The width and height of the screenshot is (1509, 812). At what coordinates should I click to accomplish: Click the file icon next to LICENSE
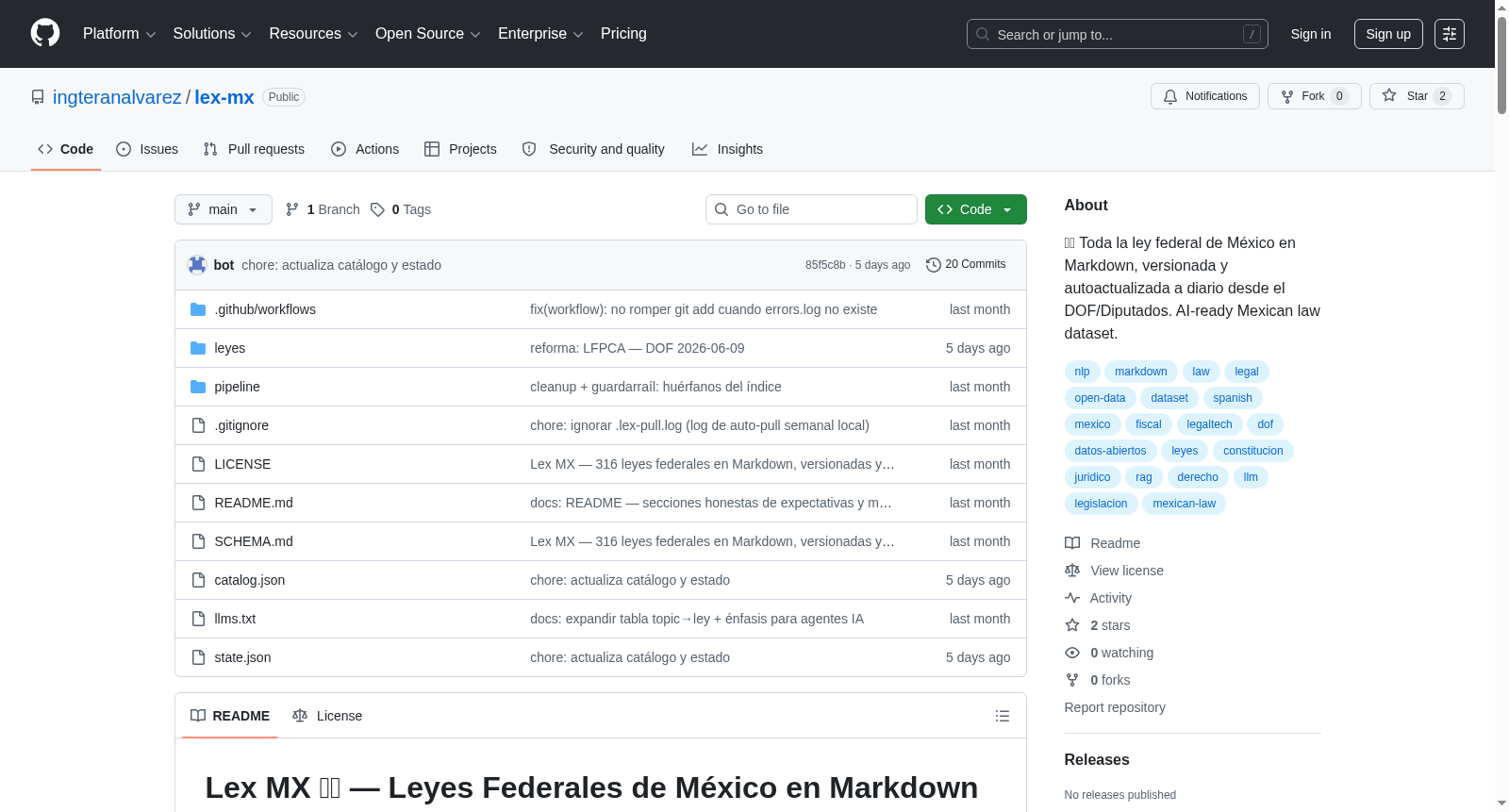[198, 464]
